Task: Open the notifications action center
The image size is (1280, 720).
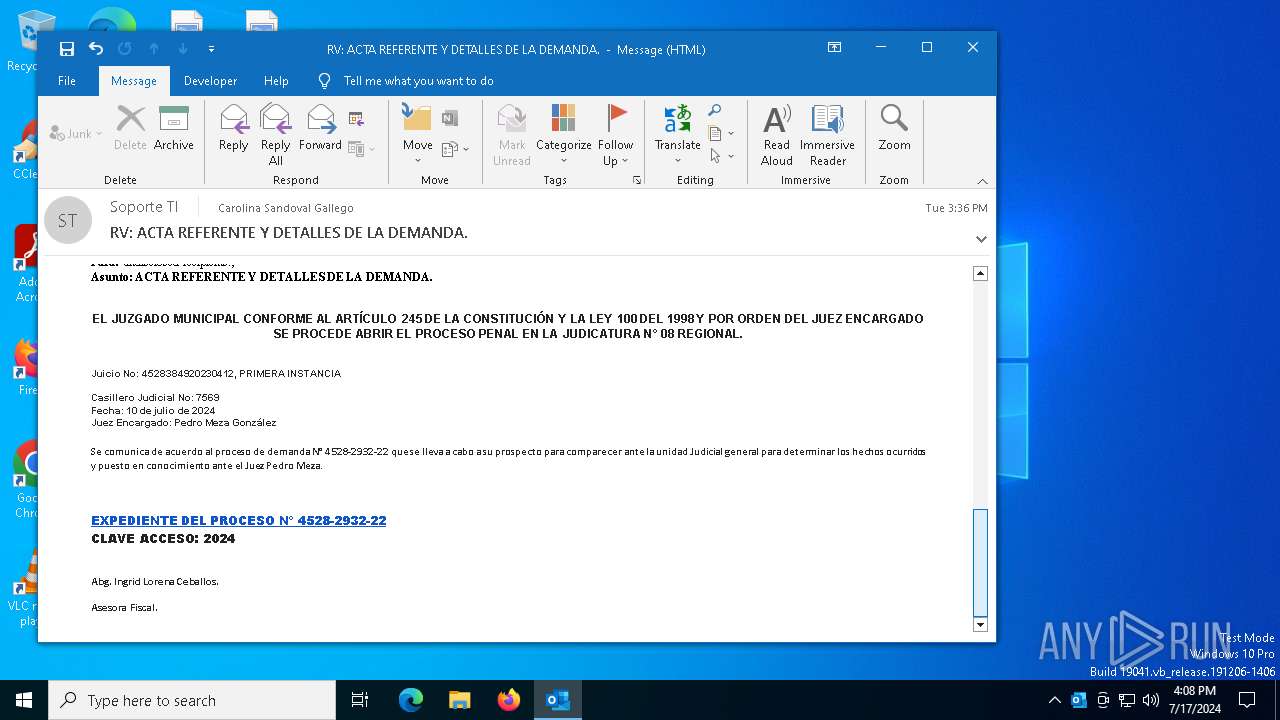Action: tap(1247, 700)
